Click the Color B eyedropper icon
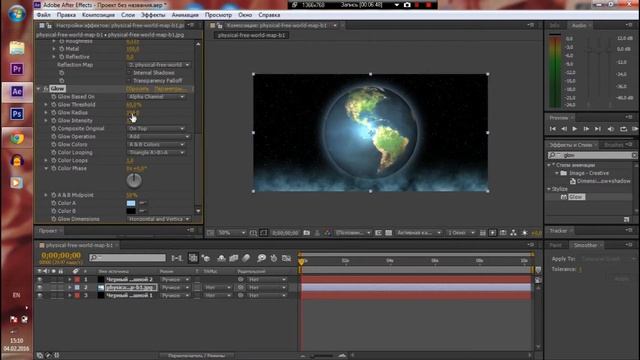This screenshot has width=640, height=360. (143, 211)
